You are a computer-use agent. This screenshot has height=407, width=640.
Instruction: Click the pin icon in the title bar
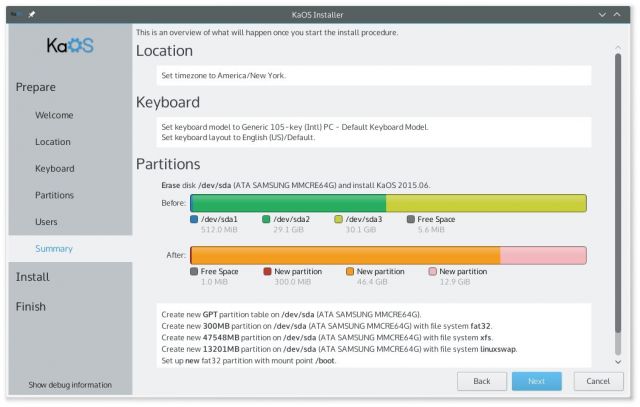pyautogui.click(x=31, y=14)
